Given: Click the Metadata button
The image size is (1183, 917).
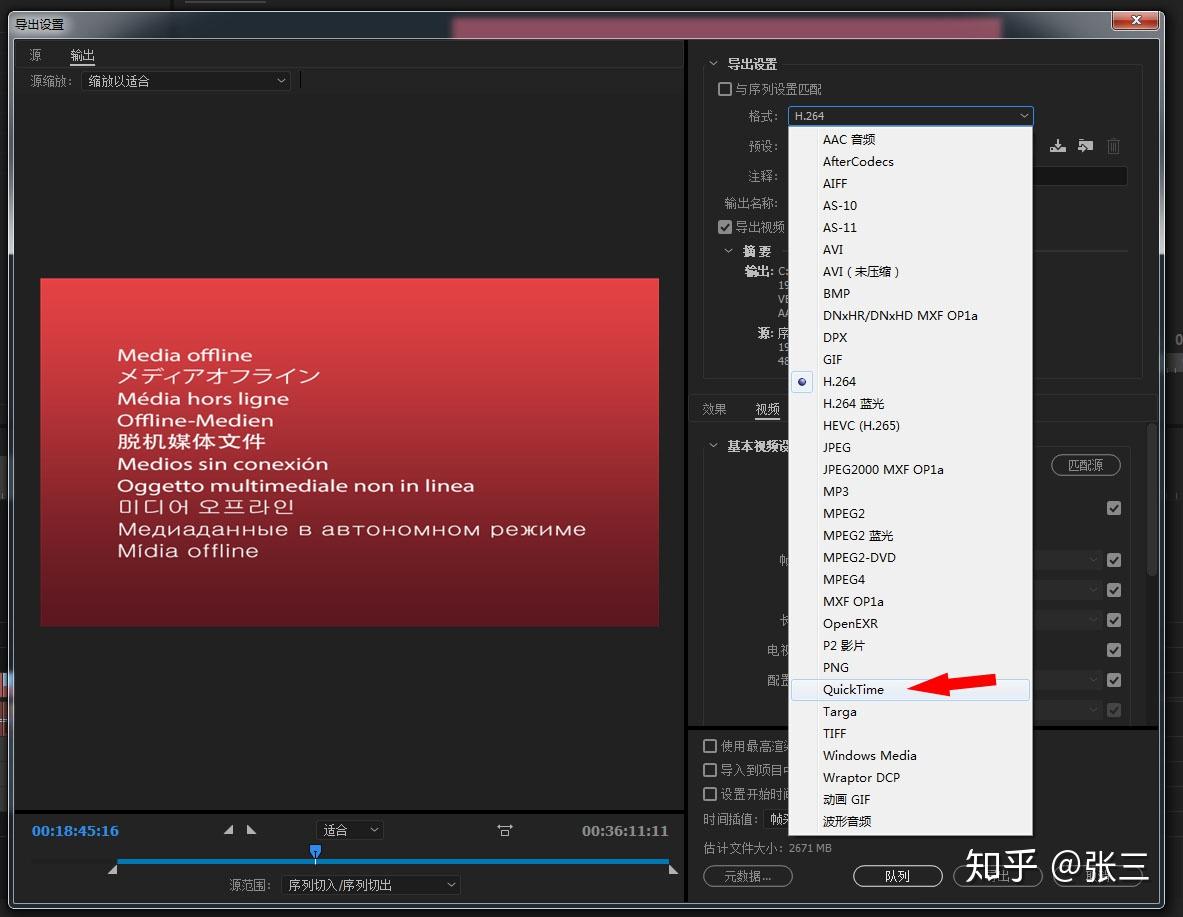Looking at the screenshot, I should click(747, 876).
